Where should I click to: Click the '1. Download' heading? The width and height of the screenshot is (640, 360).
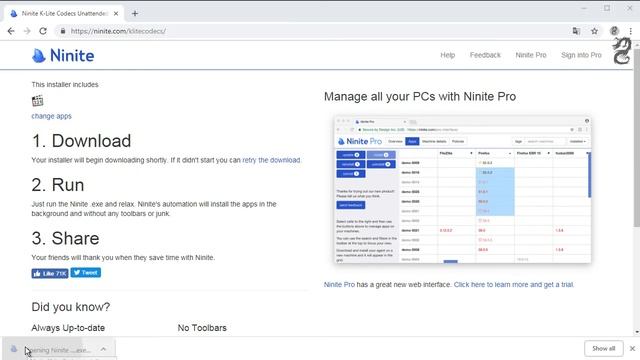pos(81,141)
